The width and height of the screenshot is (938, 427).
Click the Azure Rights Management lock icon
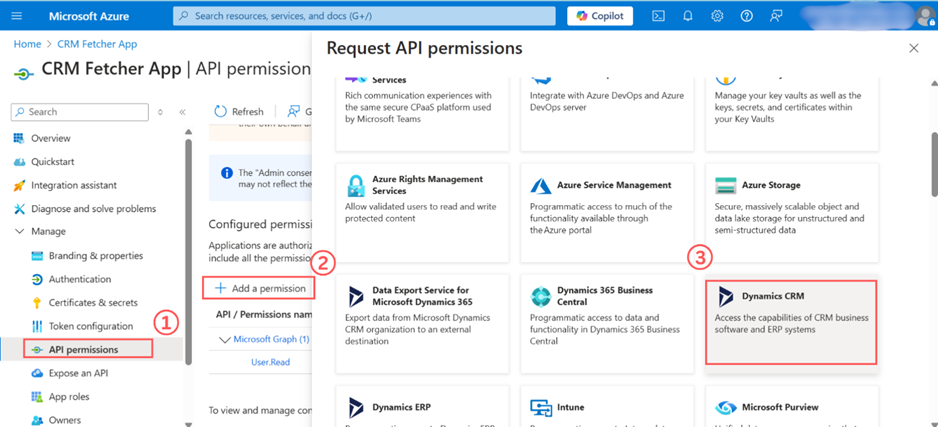point(356,185)
